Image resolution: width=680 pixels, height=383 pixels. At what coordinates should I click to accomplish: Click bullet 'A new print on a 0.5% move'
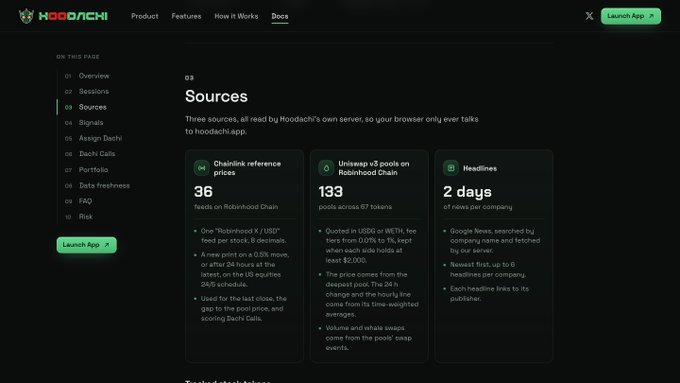coord(245,269)
